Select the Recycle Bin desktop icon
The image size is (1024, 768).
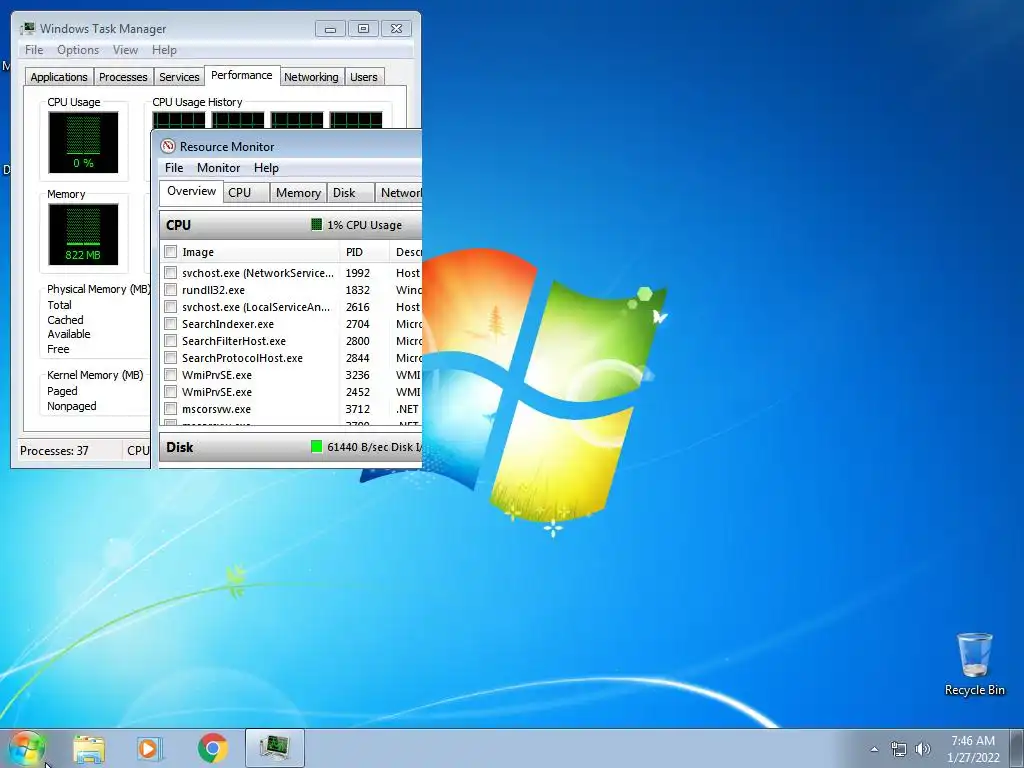[x=974, y=664]
